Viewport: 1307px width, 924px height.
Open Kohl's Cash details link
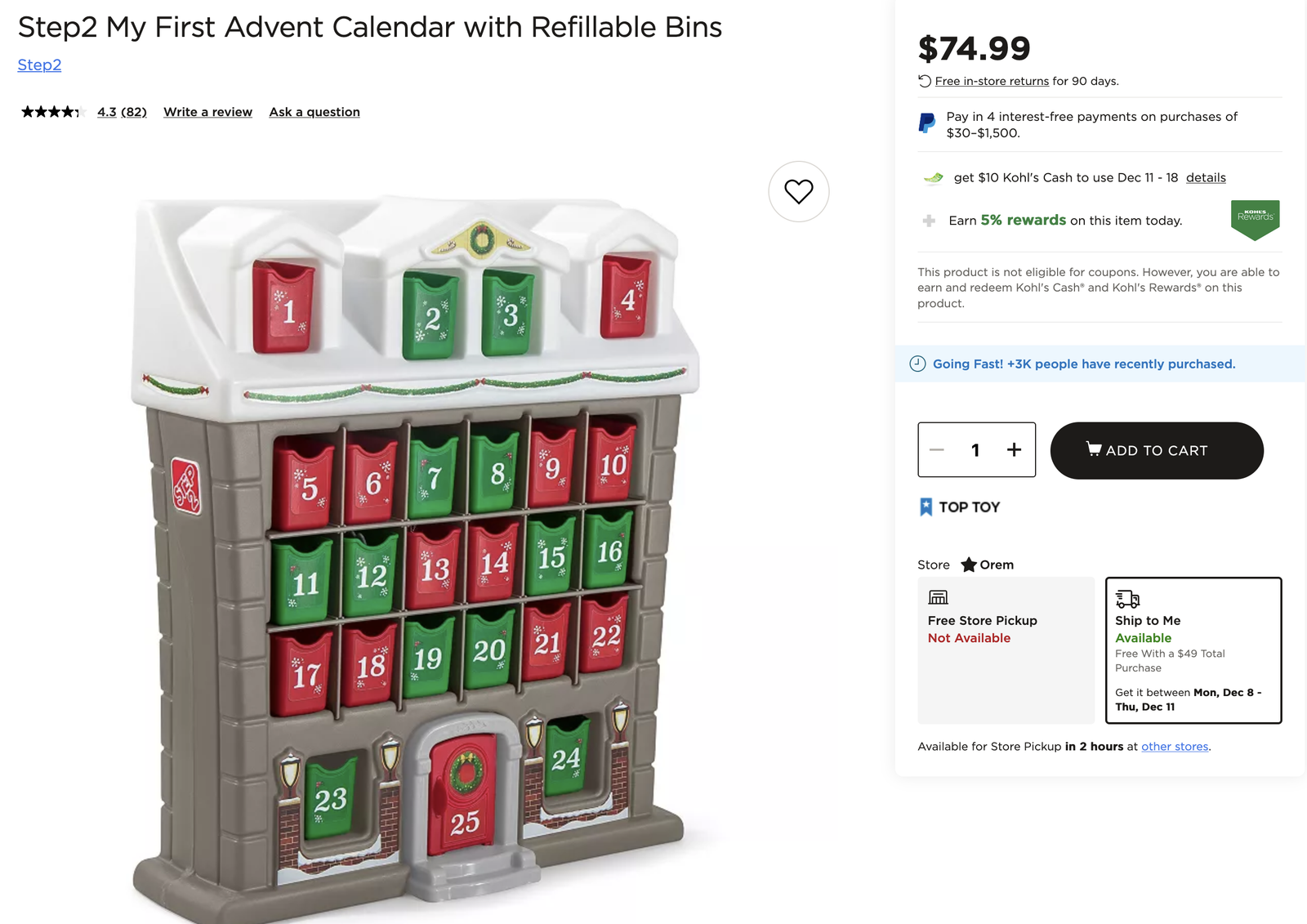click(1206, 178)
